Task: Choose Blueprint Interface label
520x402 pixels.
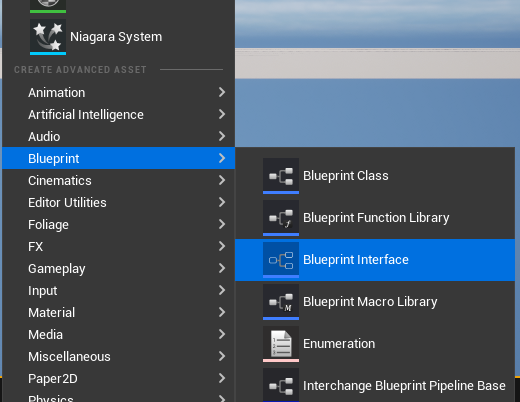Action: pyautogui.click(x=356, y=260)
